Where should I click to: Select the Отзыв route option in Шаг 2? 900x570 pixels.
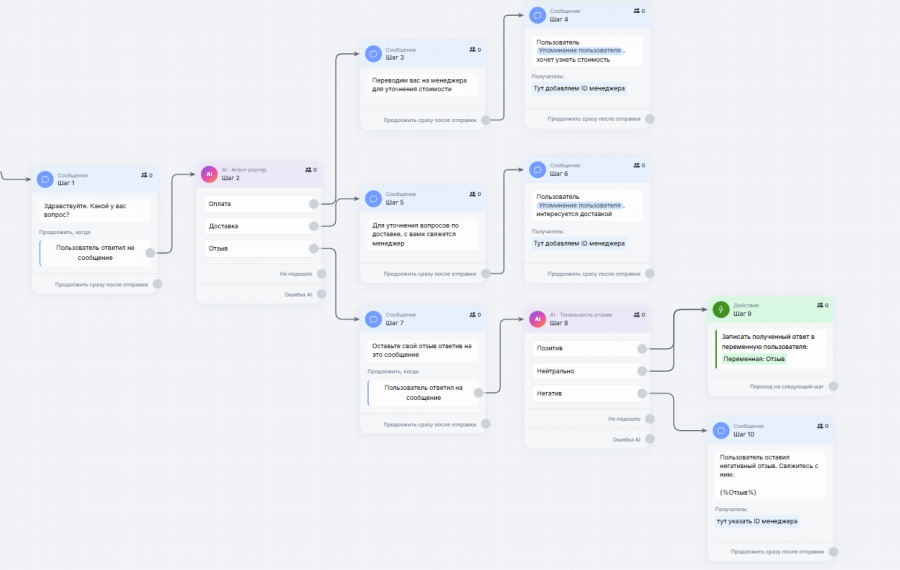coord(258,249)
